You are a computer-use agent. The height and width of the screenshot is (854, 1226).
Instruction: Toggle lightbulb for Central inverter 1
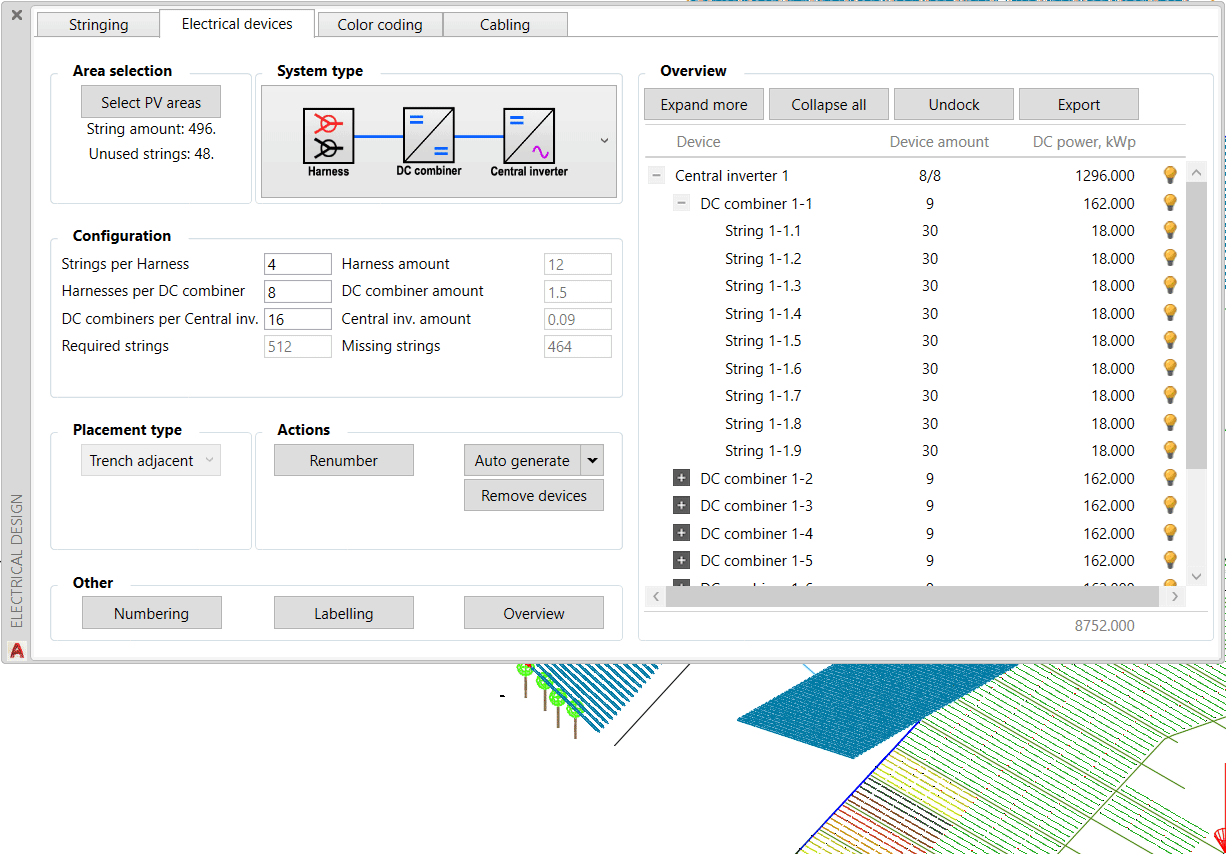point(1170,175)
